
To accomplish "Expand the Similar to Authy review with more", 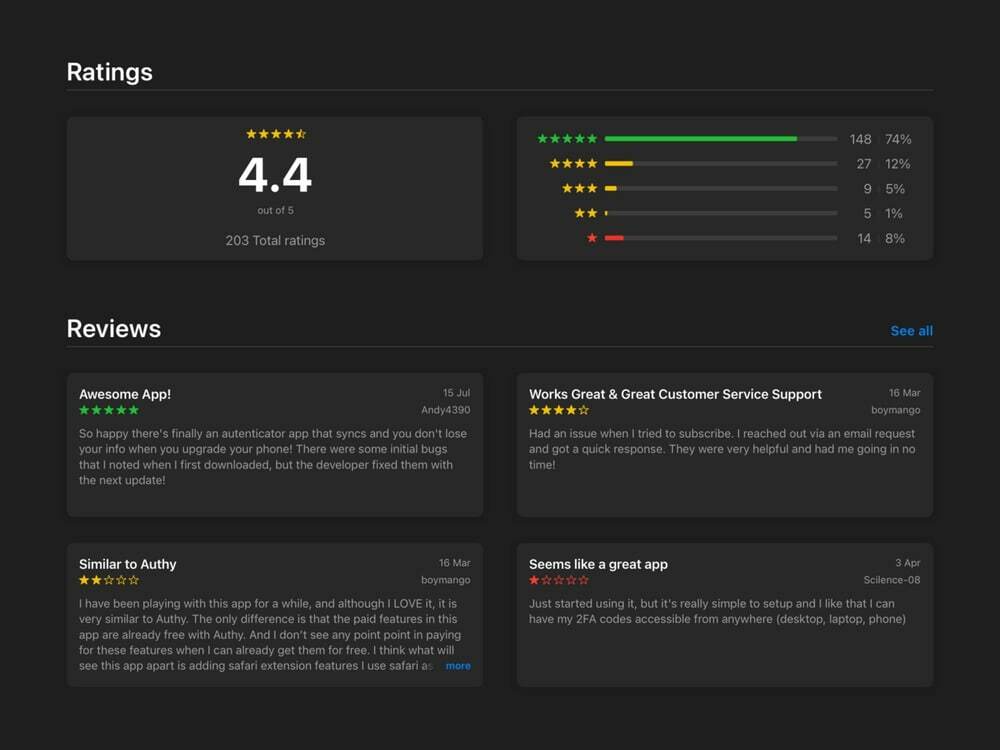I will click(x=458, y=666).
